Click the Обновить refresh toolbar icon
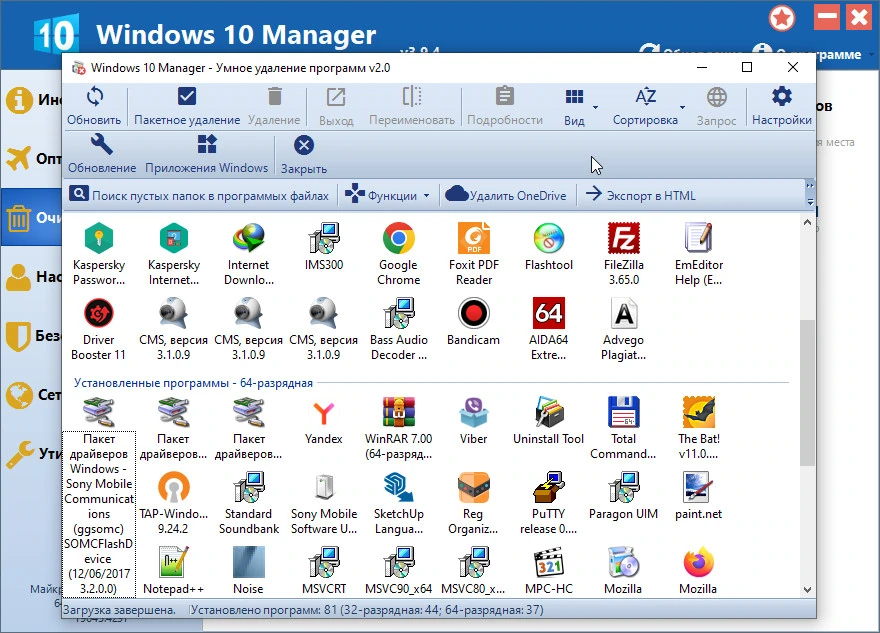The height and width of the screenshot is (633, 880). 94,106
